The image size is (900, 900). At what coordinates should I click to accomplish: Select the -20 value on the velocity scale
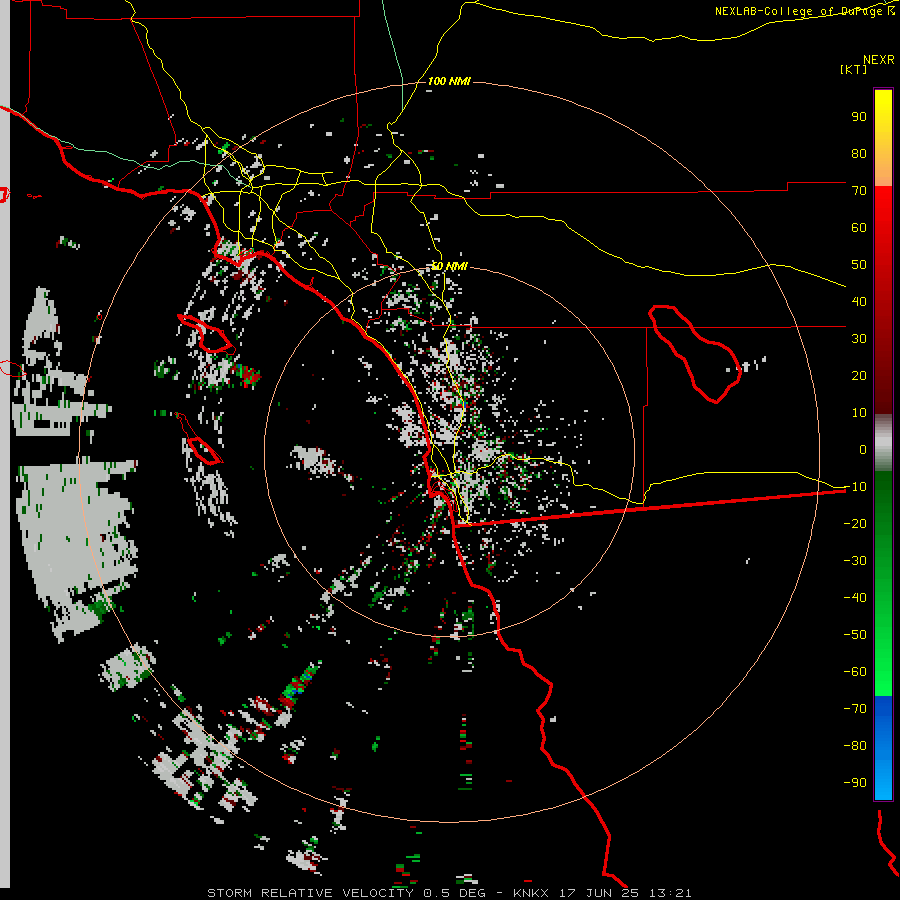(855, 524)
